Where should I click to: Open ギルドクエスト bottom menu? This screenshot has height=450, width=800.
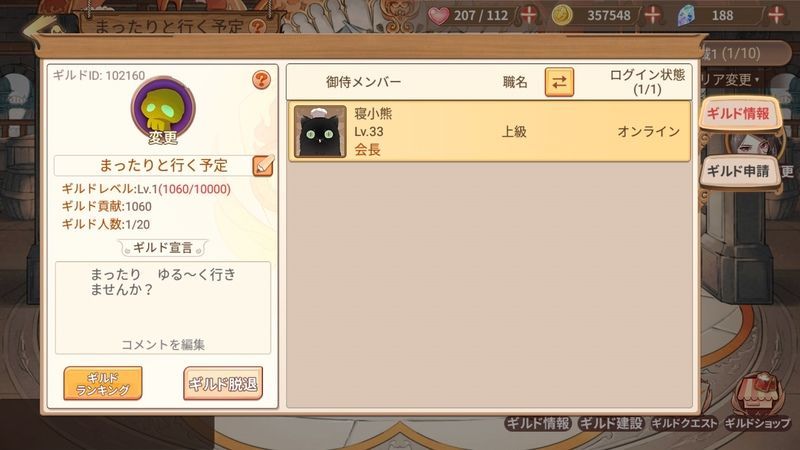pos(684,423)
